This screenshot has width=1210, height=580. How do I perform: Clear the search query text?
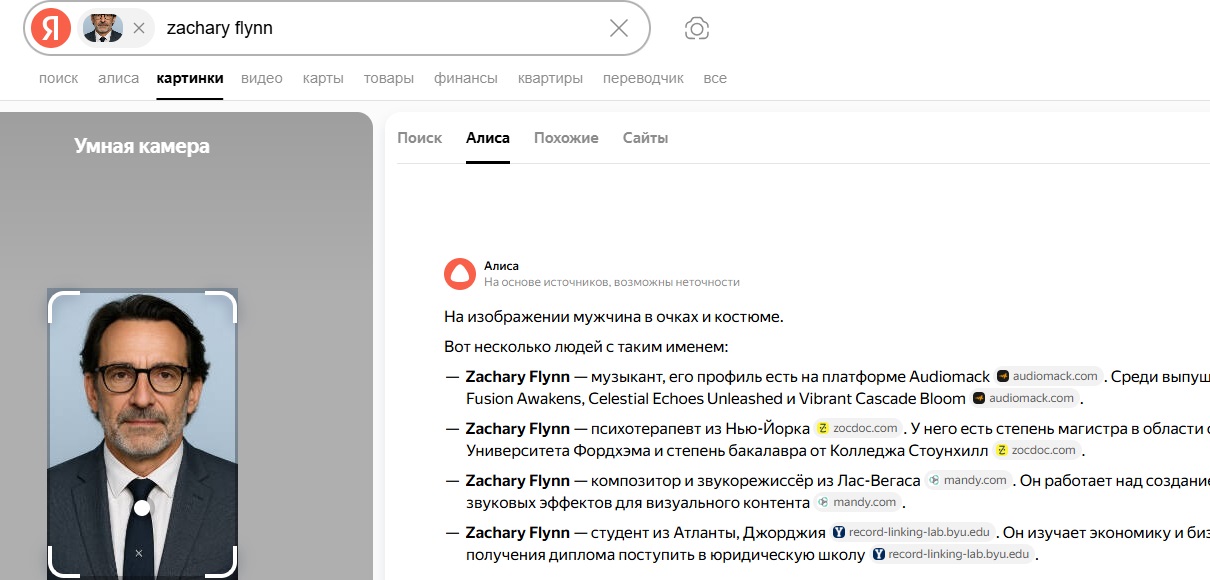[x=619, y=28]
